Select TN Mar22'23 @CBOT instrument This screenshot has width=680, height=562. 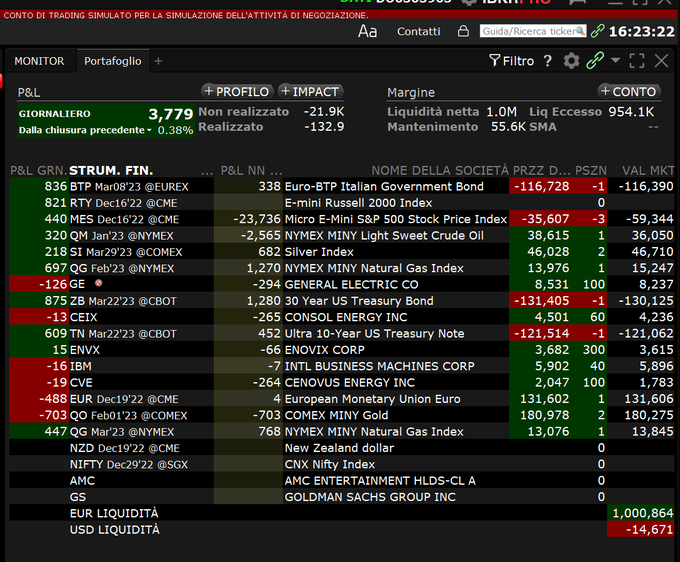coord(123,334)
